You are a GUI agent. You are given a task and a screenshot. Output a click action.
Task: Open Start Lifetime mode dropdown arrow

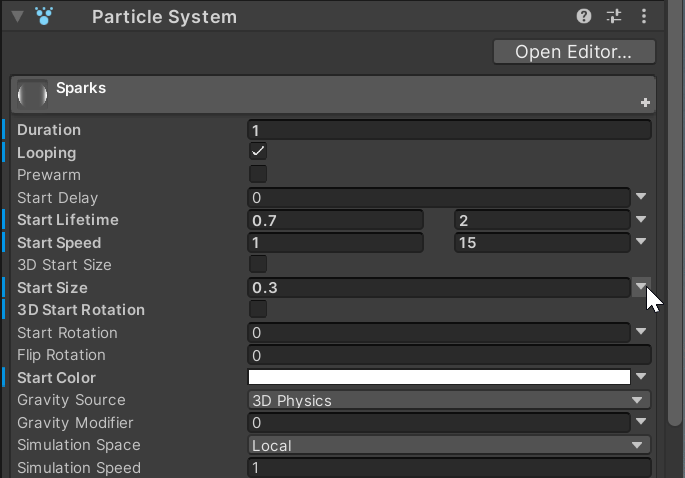pos(641,219)
